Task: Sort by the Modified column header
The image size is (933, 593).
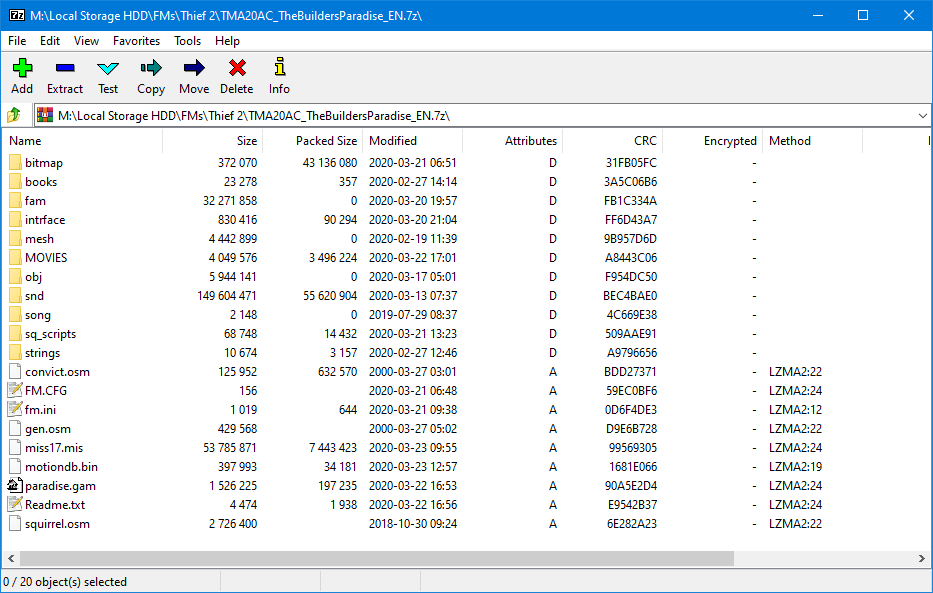Action: click(x=412, y=141)
